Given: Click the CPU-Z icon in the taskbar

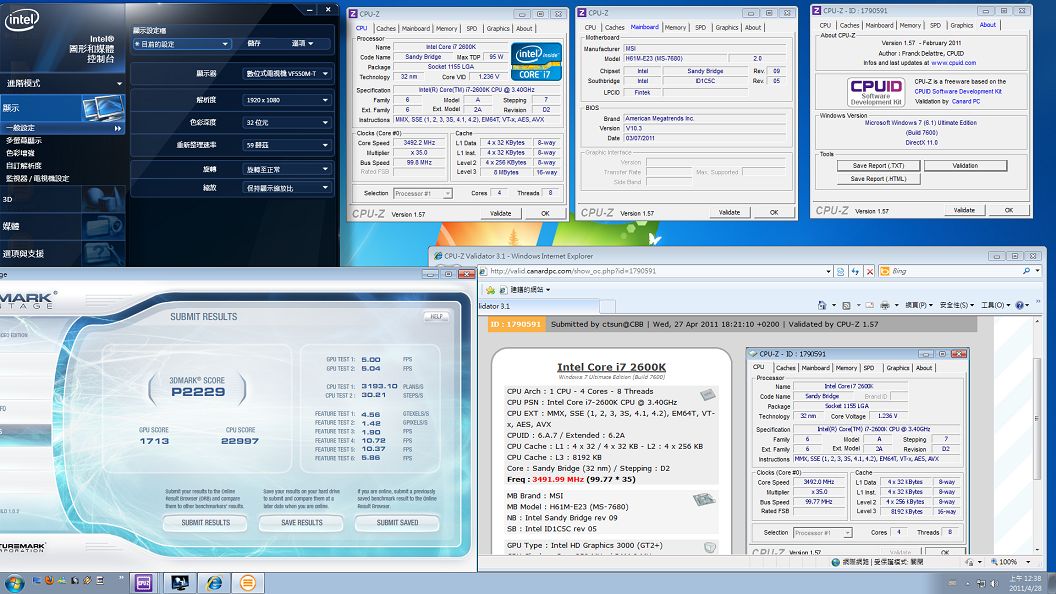Looking at the screenshot, I should click(143, 583).
